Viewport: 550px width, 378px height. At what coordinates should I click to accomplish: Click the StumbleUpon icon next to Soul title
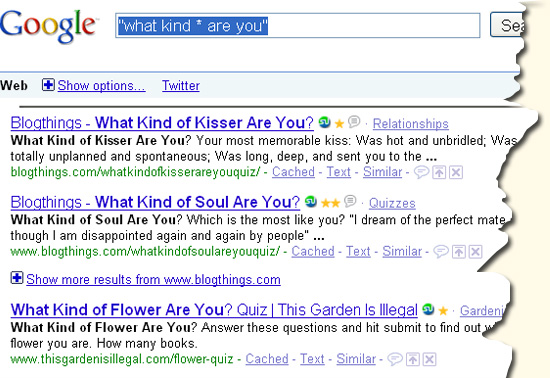(x=311, y=202)
